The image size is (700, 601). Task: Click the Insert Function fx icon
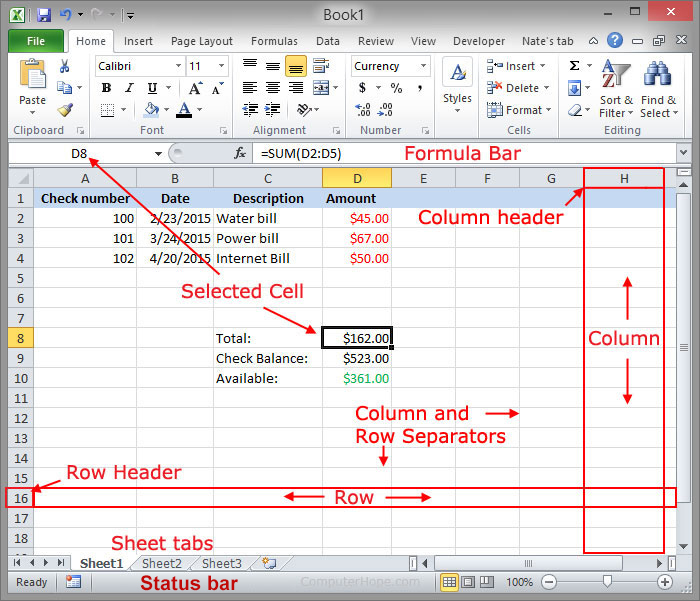(x=240, y=153)
